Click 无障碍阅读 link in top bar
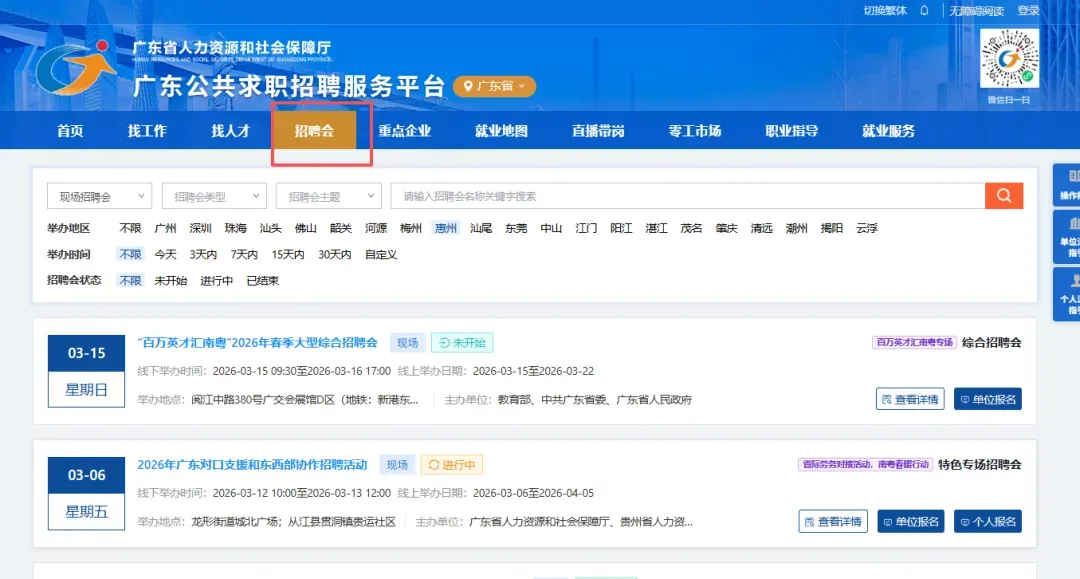 point(976,10)
